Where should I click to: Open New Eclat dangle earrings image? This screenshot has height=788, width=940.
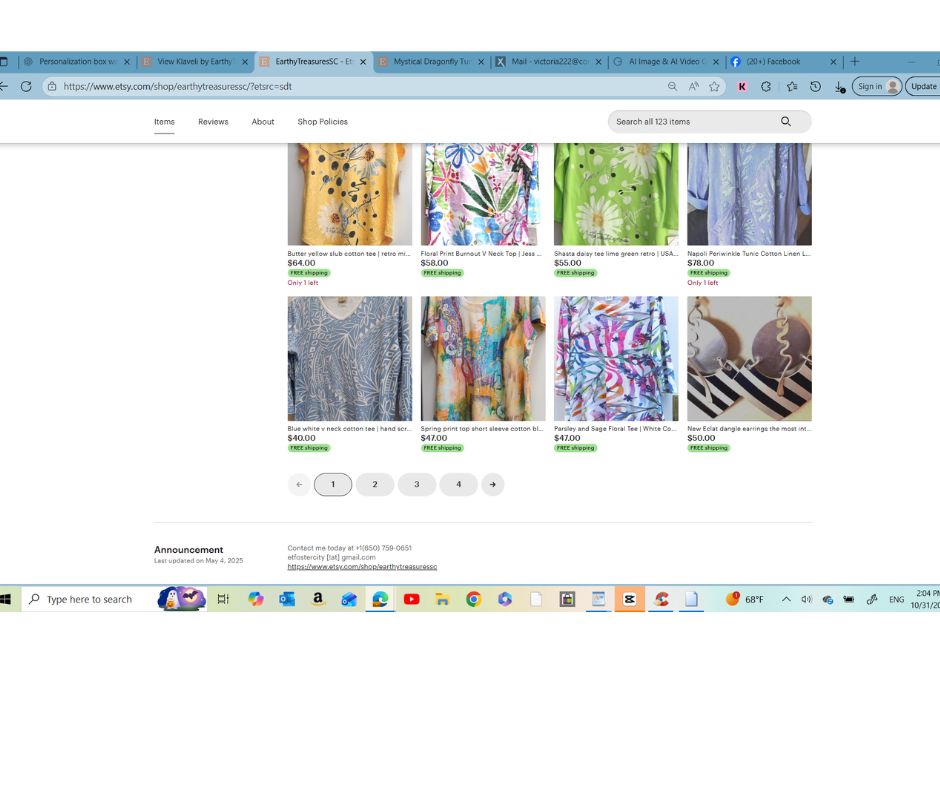[x=749, y=359]
